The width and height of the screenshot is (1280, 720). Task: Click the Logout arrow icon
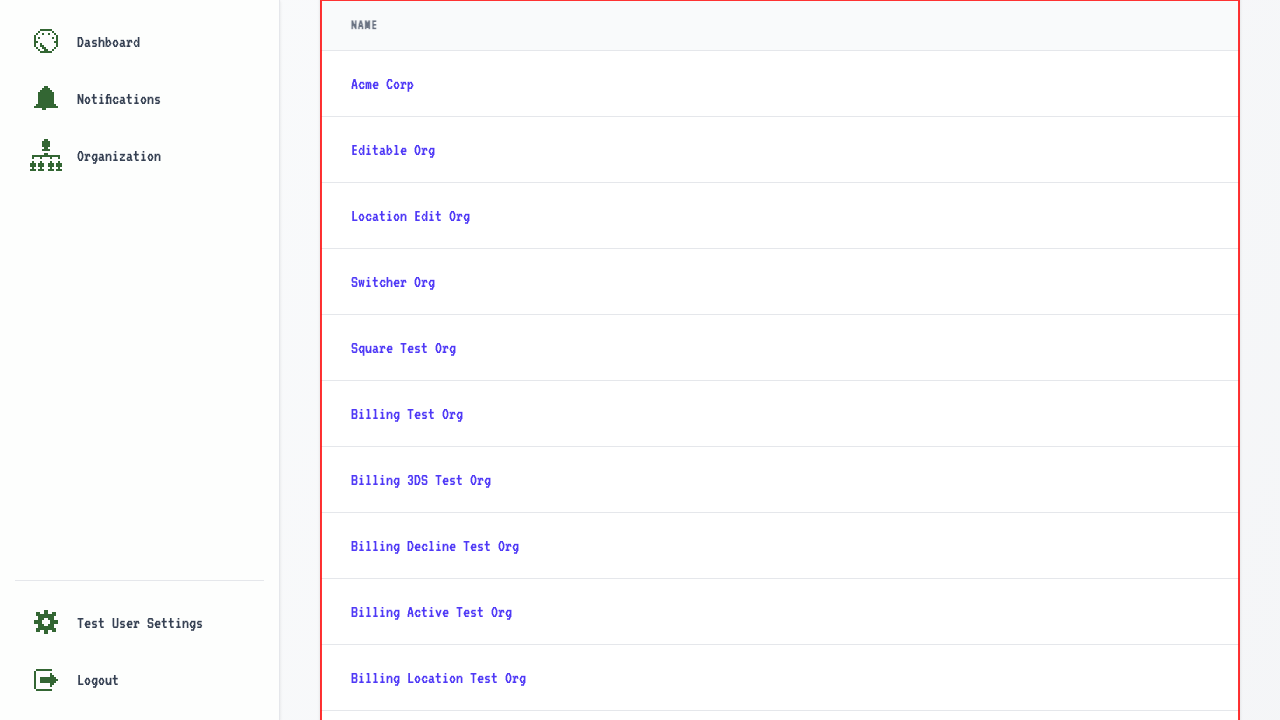pyautogui.click(x=46, y=680)
